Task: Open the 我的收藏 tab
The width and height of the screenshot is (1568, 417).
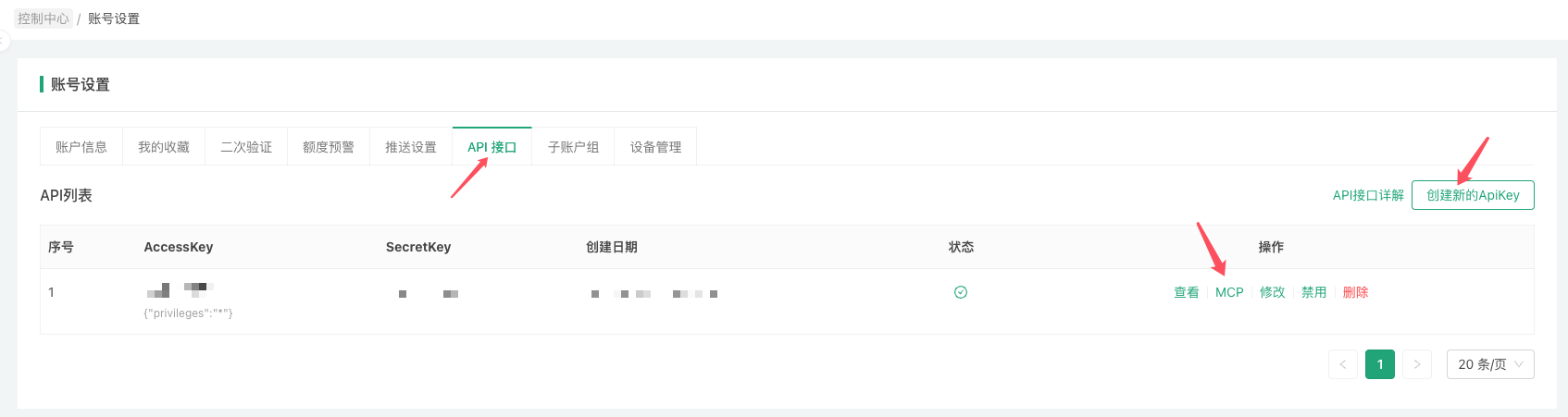Action: pyautogui.click(x=164, y=147)
